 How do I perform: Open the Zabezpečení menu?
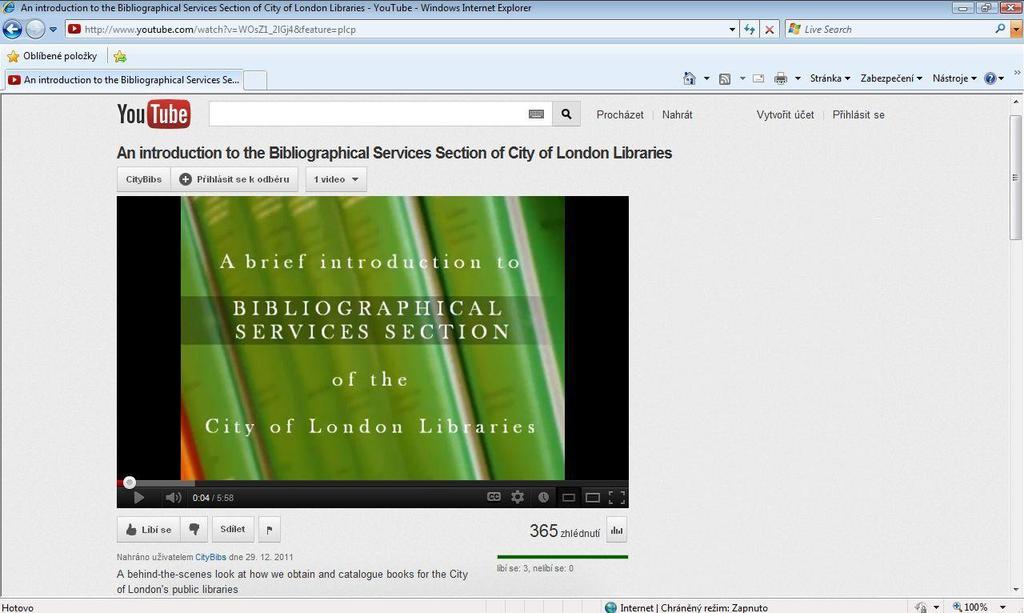891,78
